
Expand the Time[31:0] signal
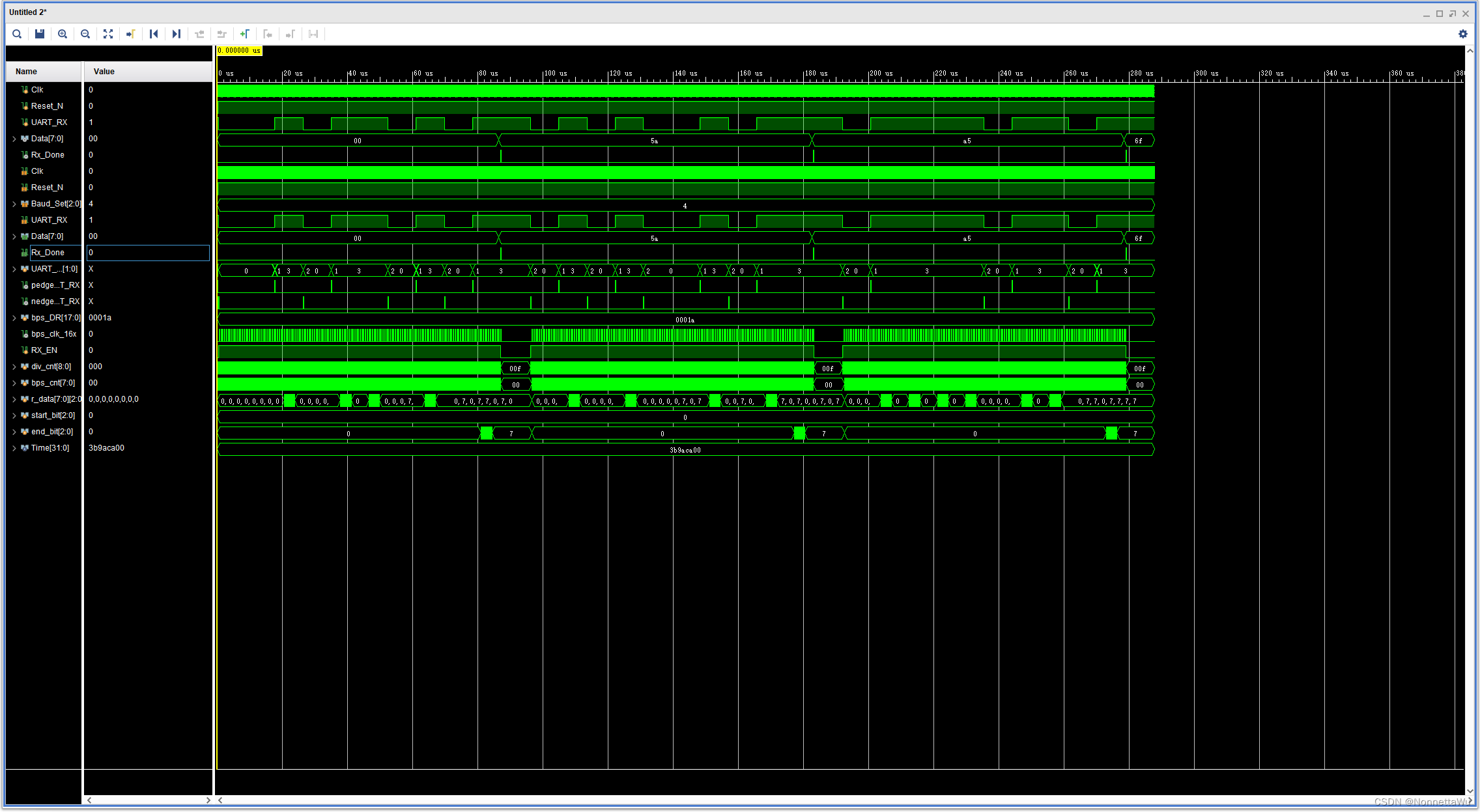point(14,448)
